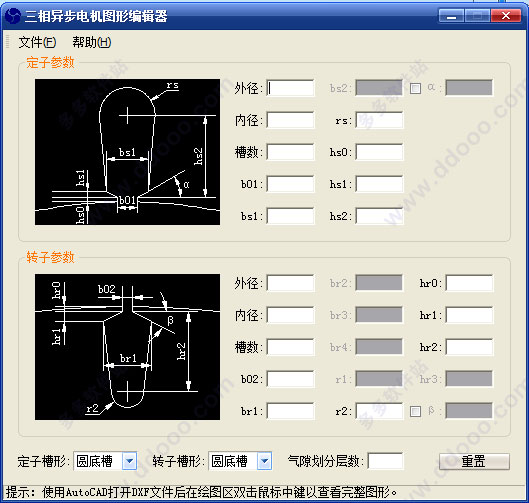
Task: Open the 定子槽形 combo box showing 圆底槽
Action: (105, 461)
